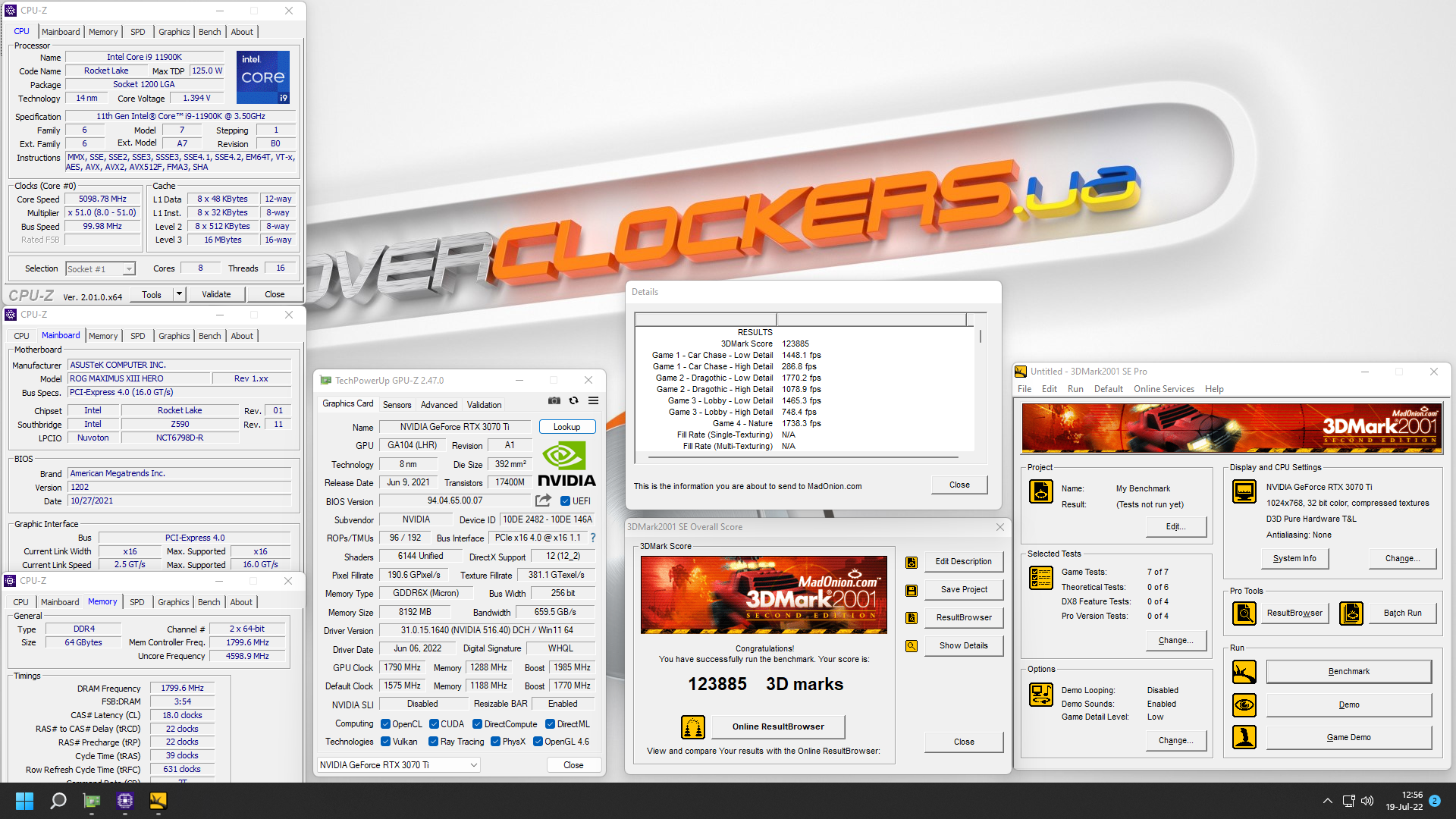Click the Display and CPU Settings monitor icon
1456x819 pixels.
(x=1244, y=491)
